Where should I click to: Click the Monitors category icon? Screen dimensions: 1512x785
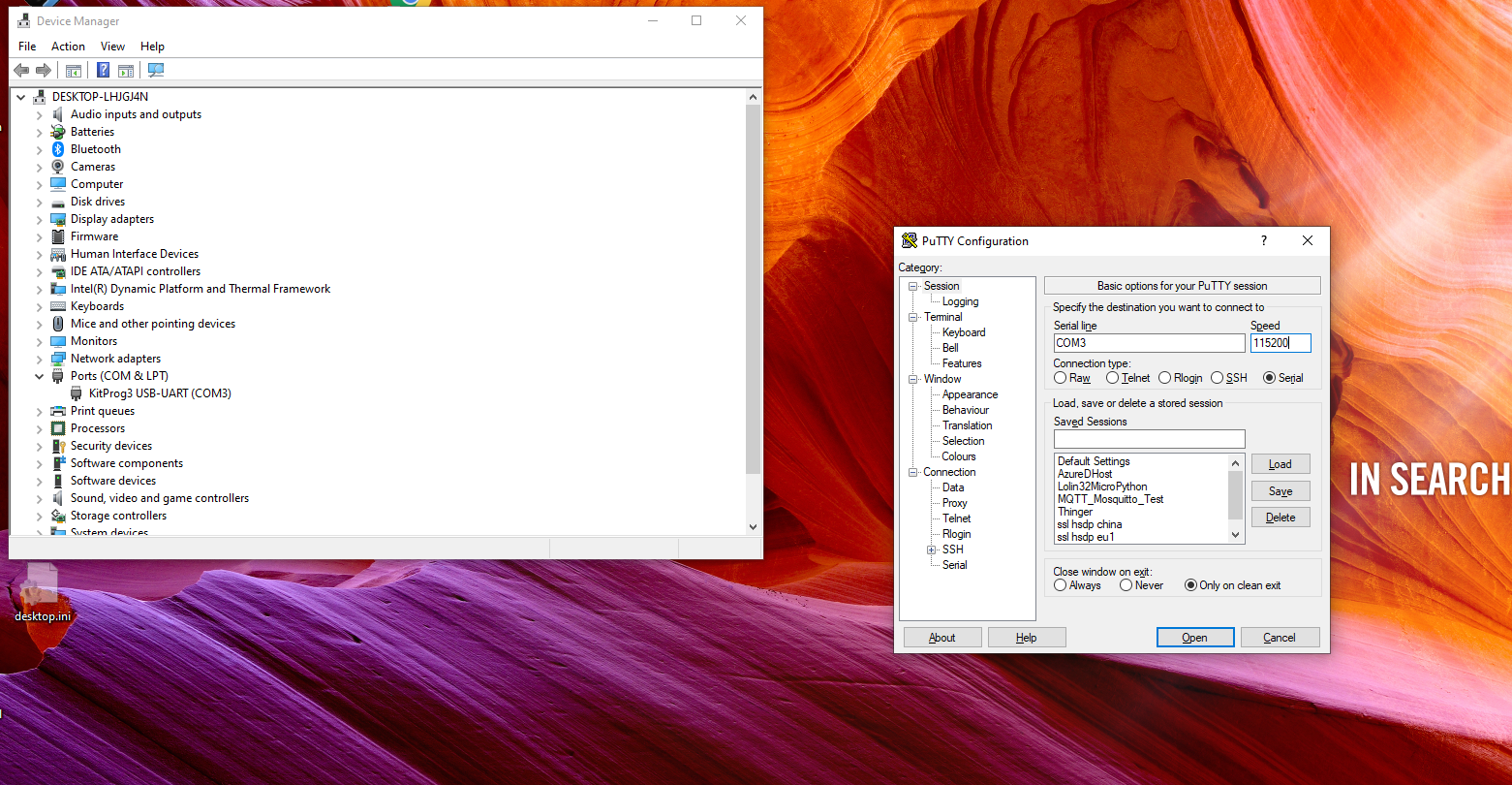click(58, 341)
